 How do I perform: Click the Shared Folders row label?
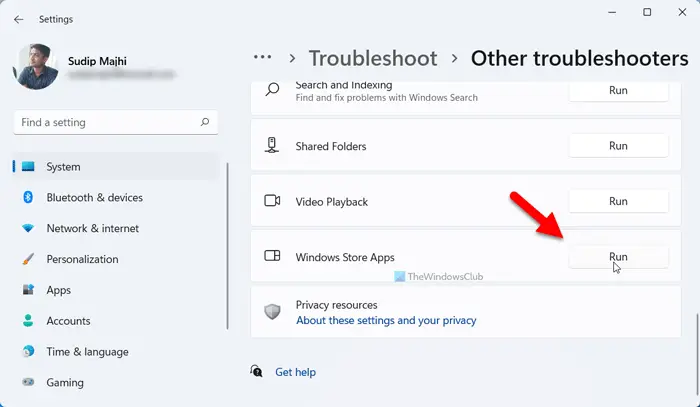pyautogui.click(x=331, y=146)
